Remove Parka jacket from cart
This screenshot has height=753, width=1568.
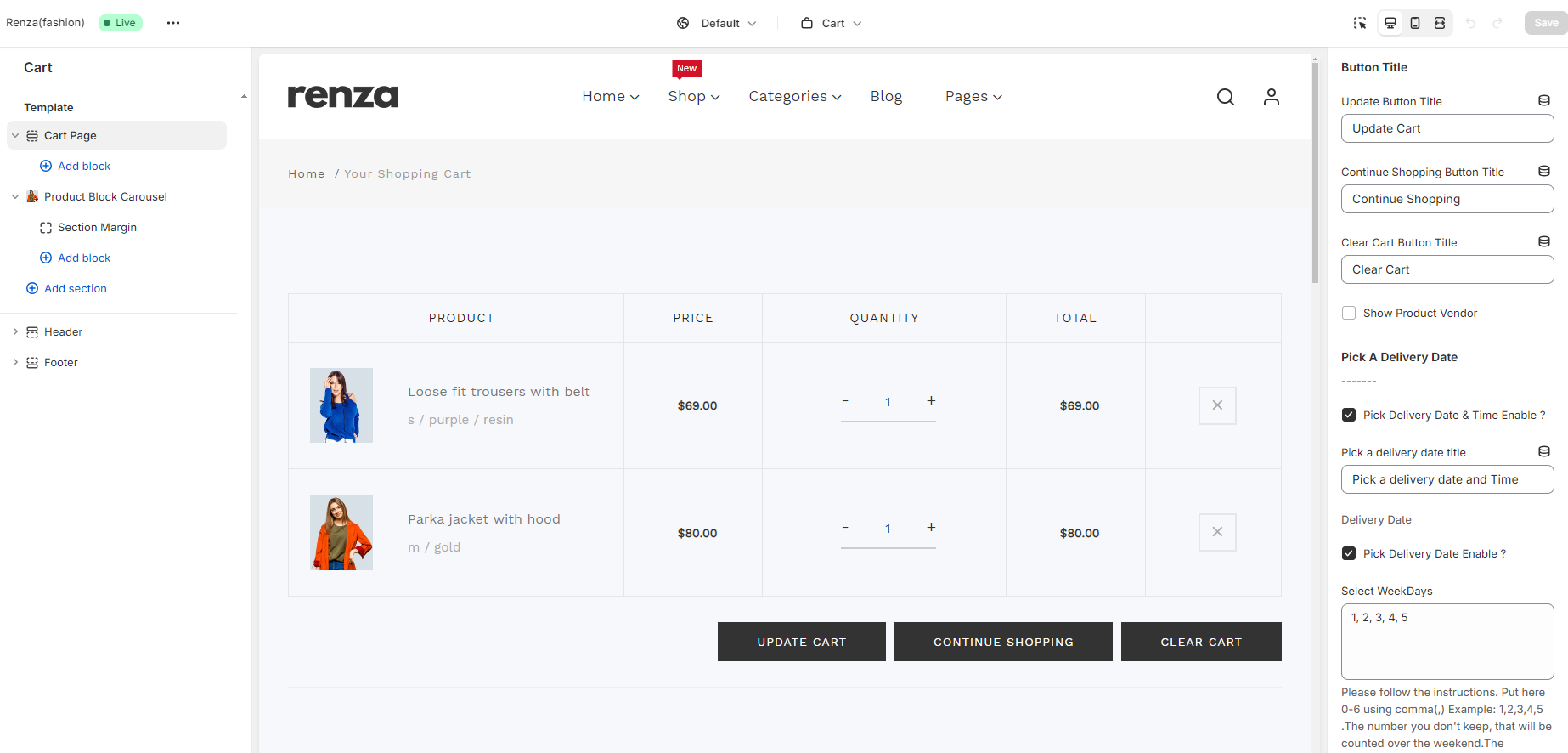click(x=1217, y=532)
